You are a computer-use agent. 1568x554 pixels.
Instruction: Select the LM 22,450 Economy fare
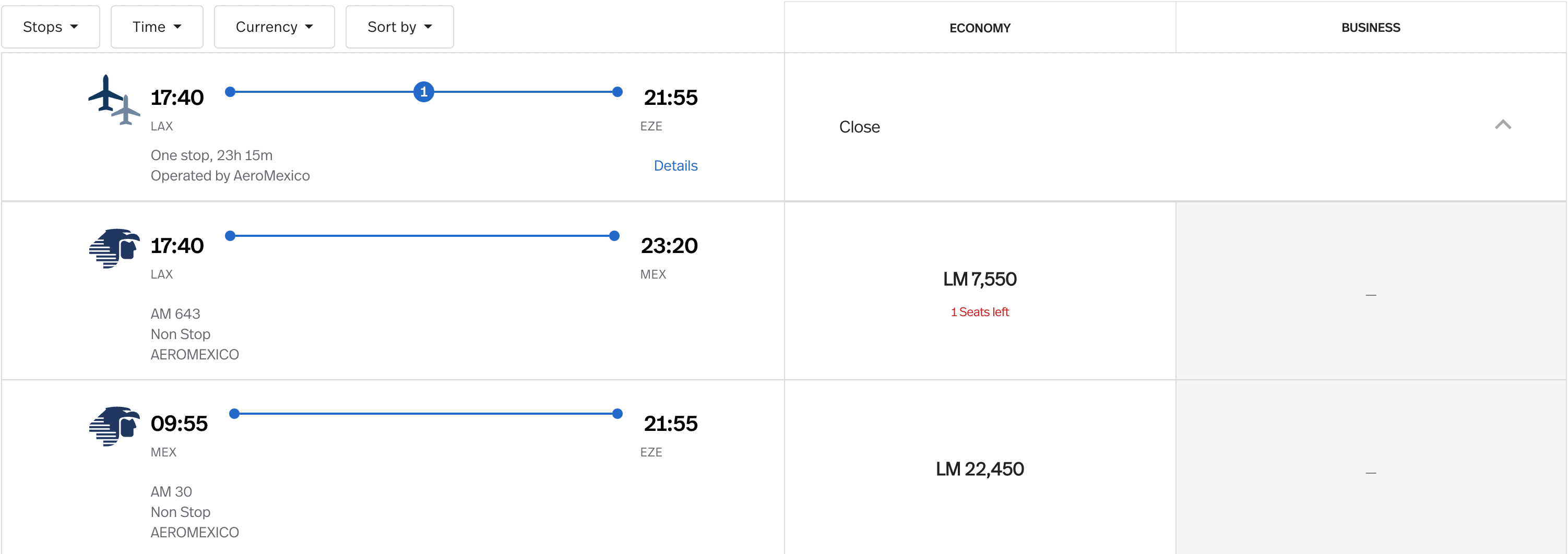[979, 468]
